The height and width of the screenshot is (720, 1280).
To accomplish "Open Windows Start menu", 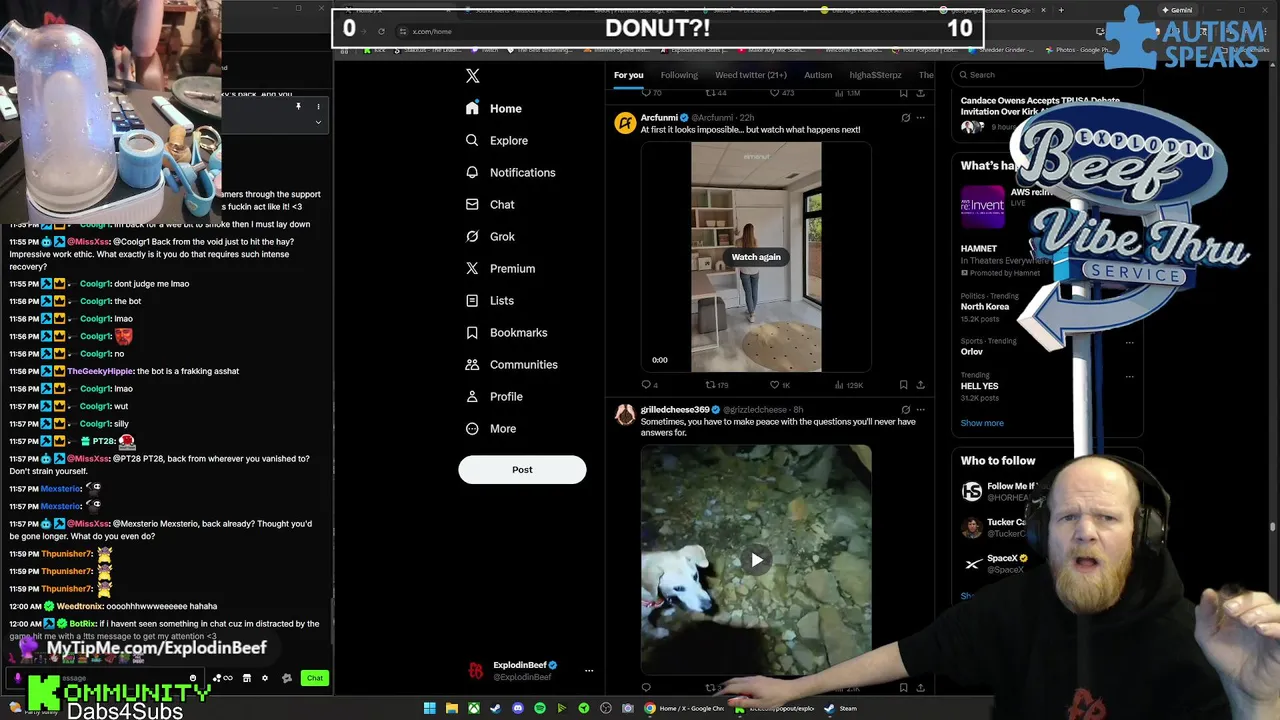I will coord(430,708).
